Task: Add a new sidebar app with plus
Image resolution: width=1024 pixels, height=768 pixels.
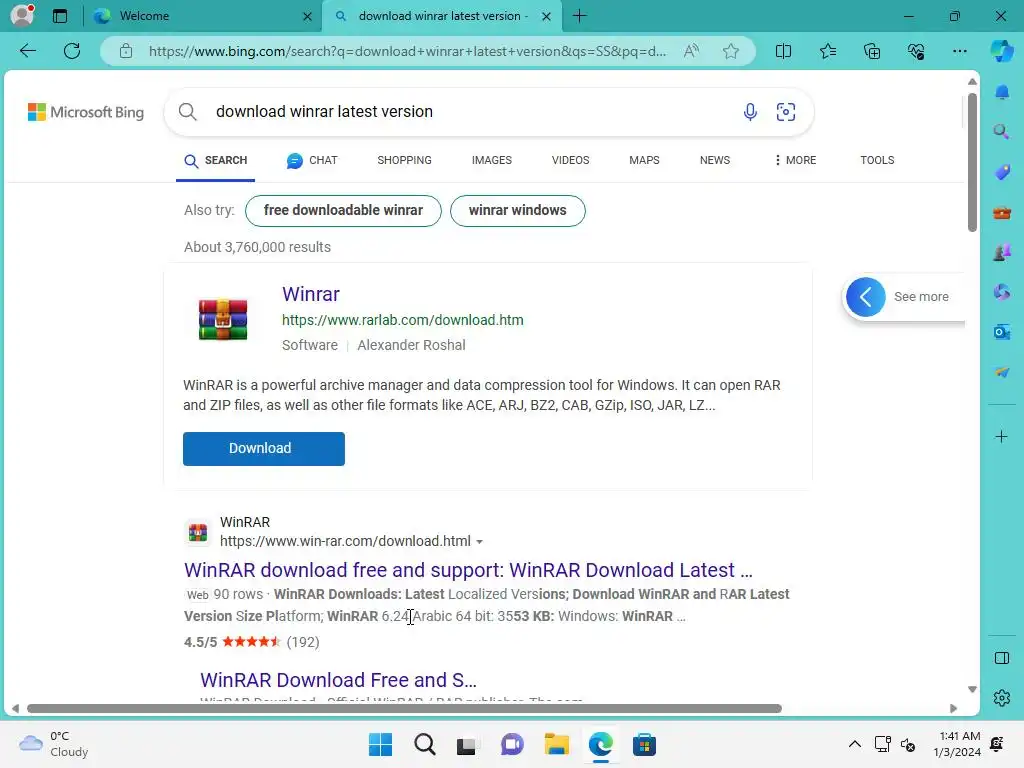Action: (1002, 436)
